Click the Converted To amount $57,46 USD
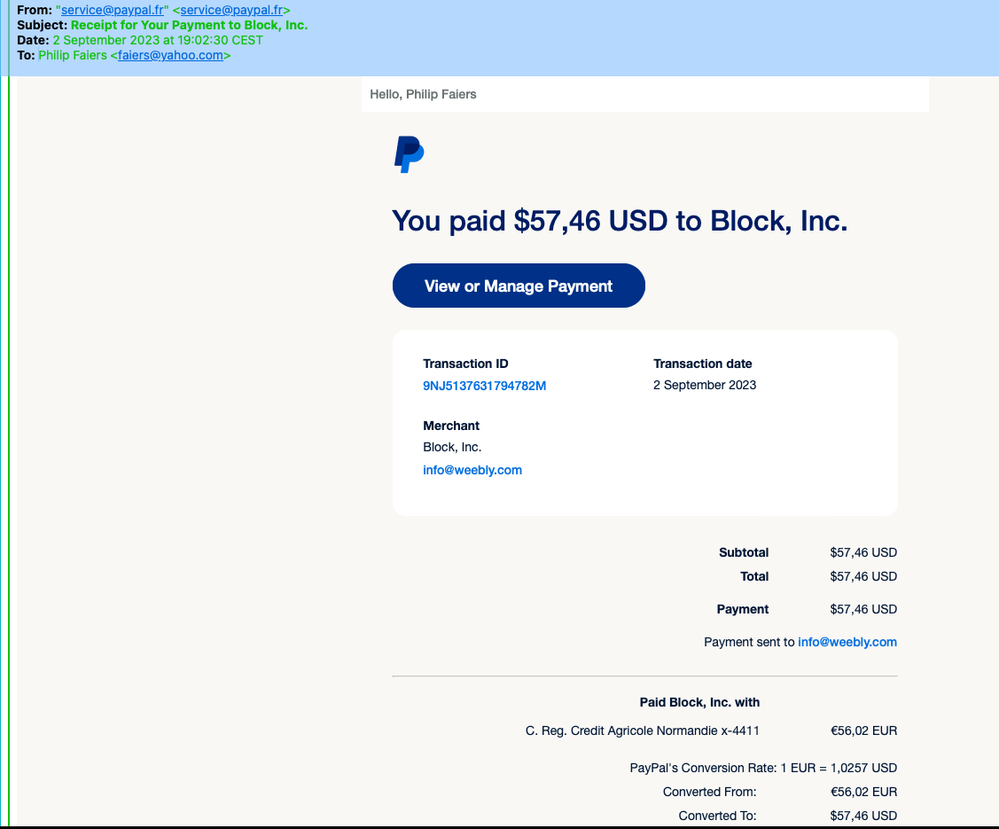This screenshot has height=829, width=999. 863,816
